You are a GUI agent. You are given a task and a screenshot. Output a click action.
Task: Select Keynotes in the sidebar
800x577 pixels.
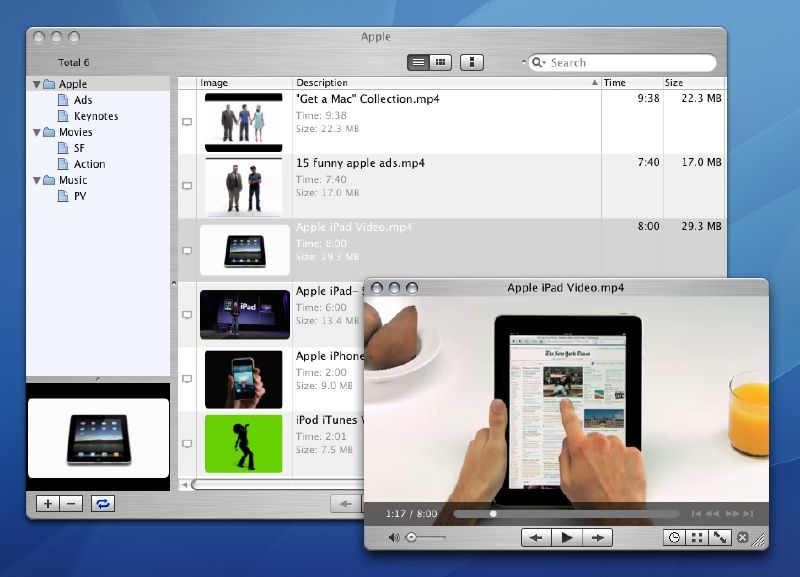click(x=95, y=116)
